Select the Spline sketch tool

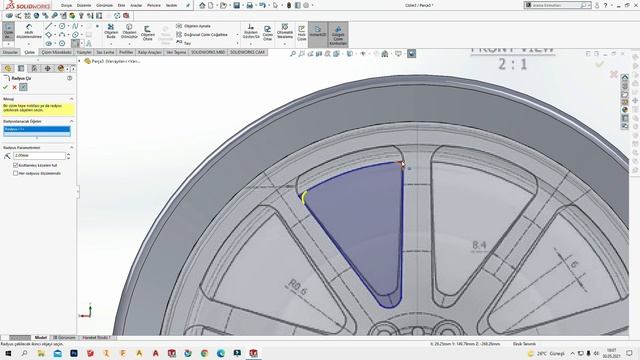(x=75, y=26)
